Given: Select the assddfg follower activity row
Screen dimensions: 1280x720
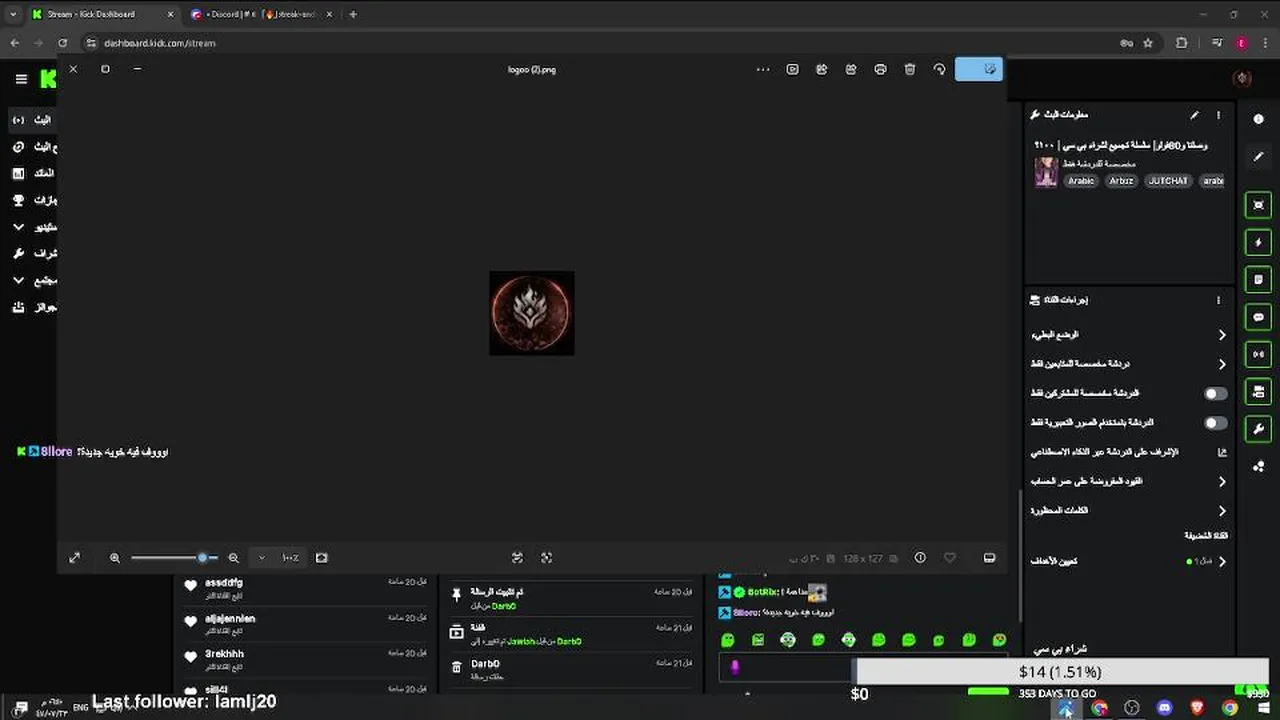Looking at the screenshot, I should click(306, 589).
